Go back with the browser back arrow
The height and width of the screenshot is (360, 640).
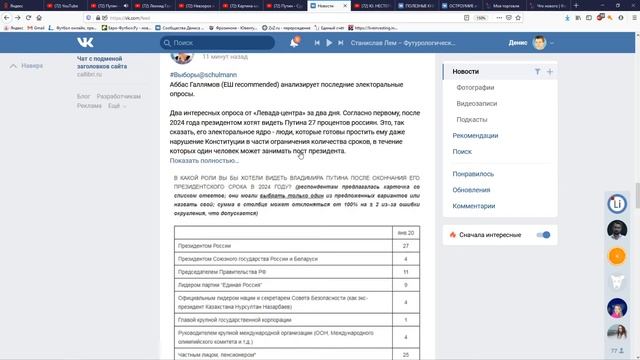point(7,18)
